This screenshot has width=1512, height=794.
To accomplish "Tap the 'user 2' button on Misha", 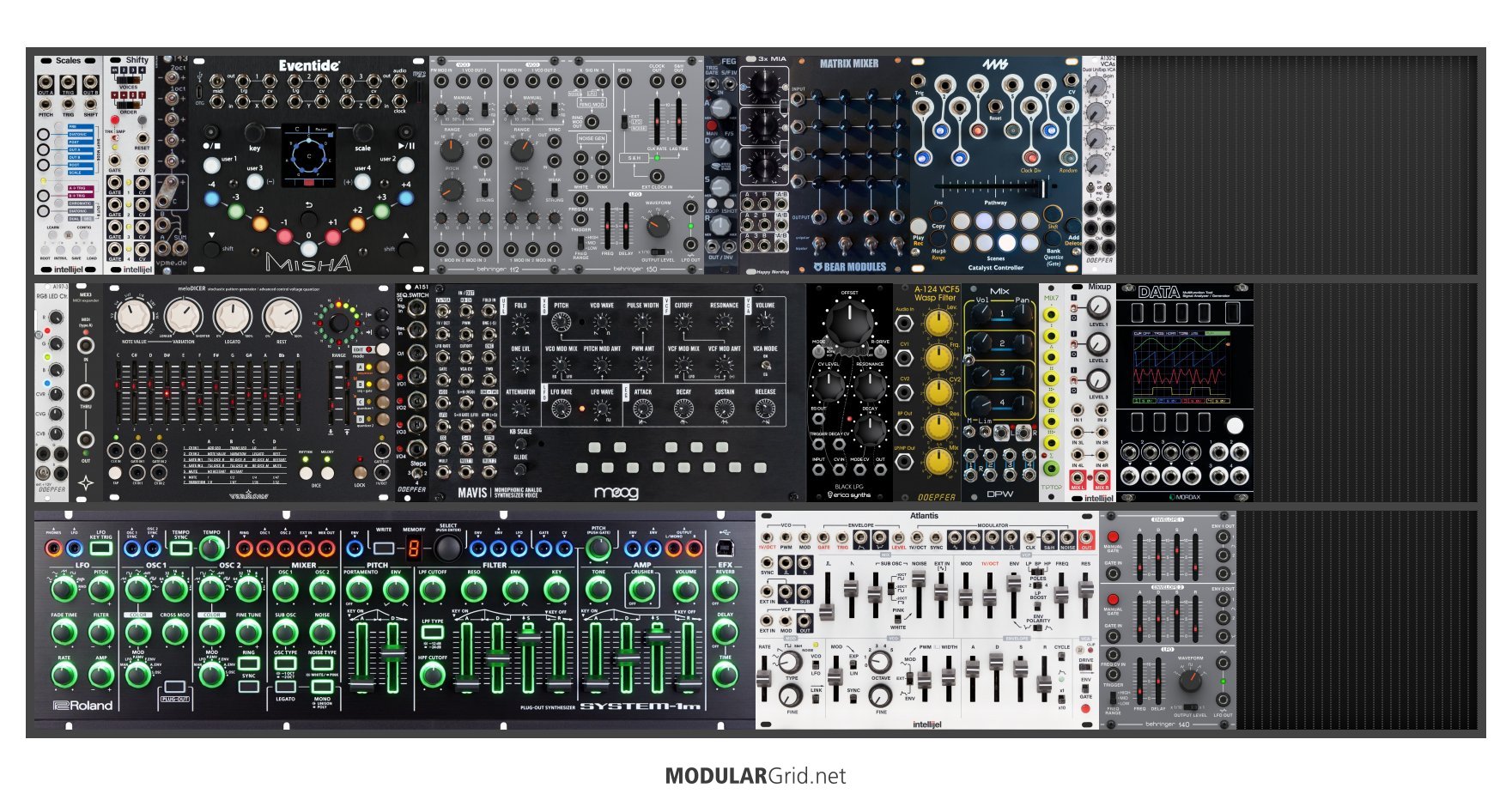I will click(x=406, y=166).
